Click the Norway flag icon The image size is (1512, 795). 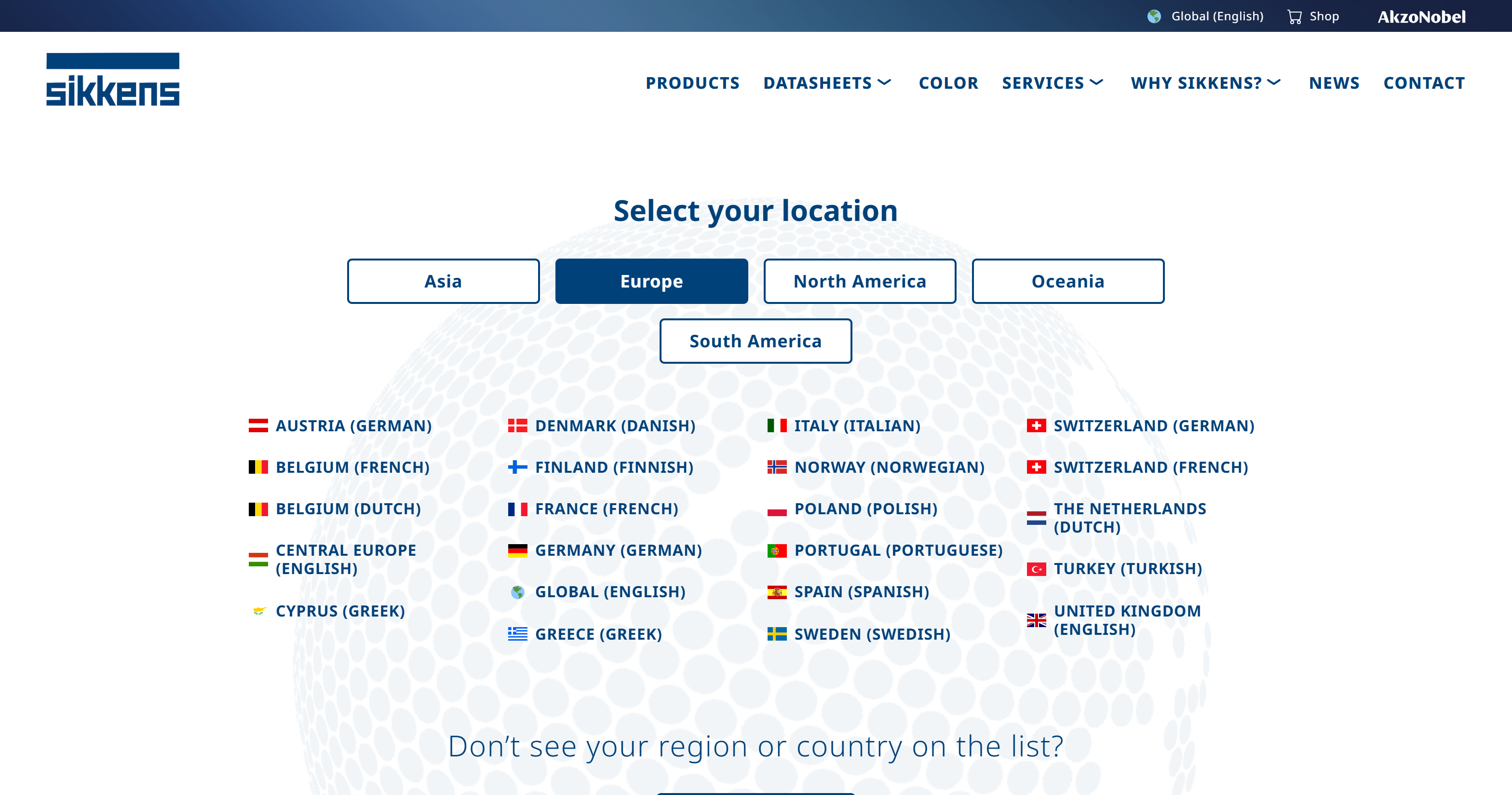point(777,467)
